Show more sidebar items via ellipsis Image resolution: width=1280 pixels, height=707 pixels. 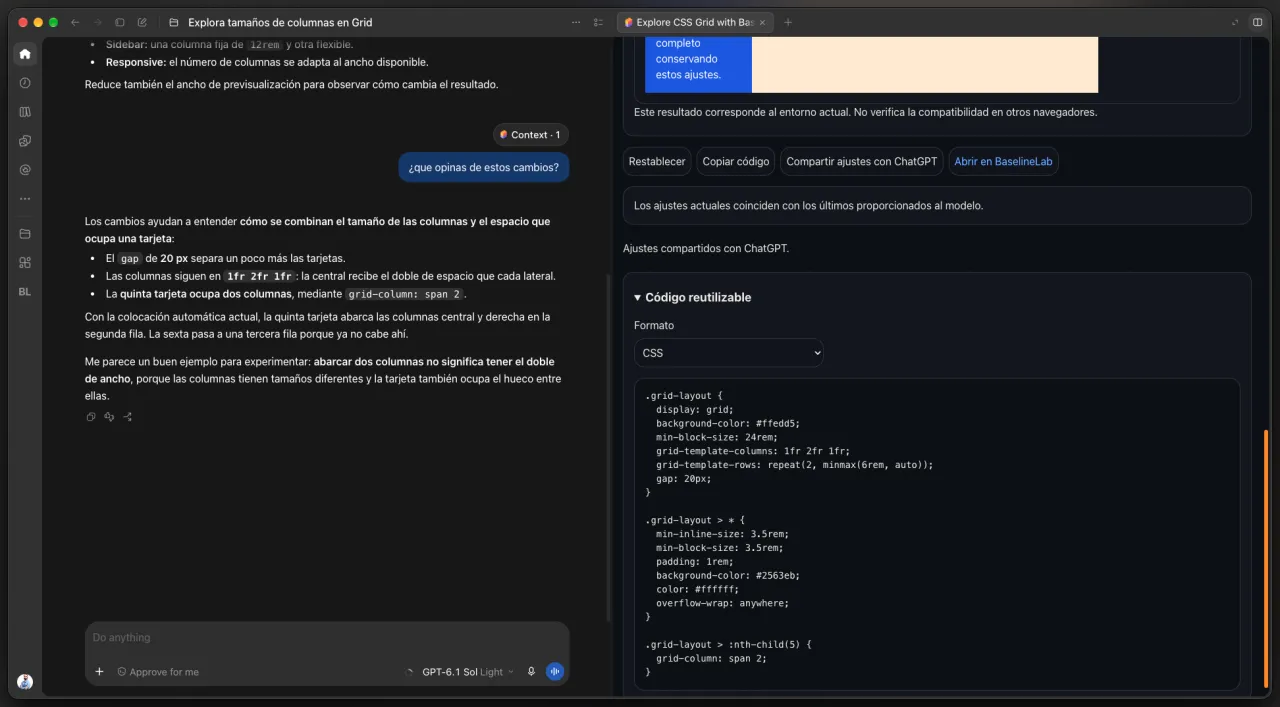click(25, 199)
